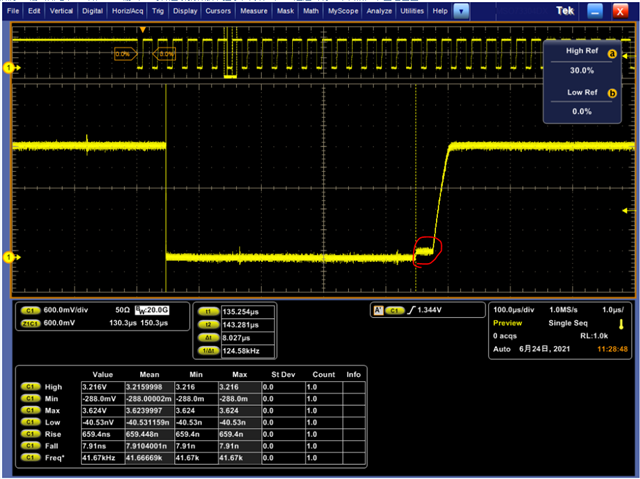Screen dimensions: 640x479
Task: Click the C1 channel badge in vertical readout
Action: [x=29, y=310]
